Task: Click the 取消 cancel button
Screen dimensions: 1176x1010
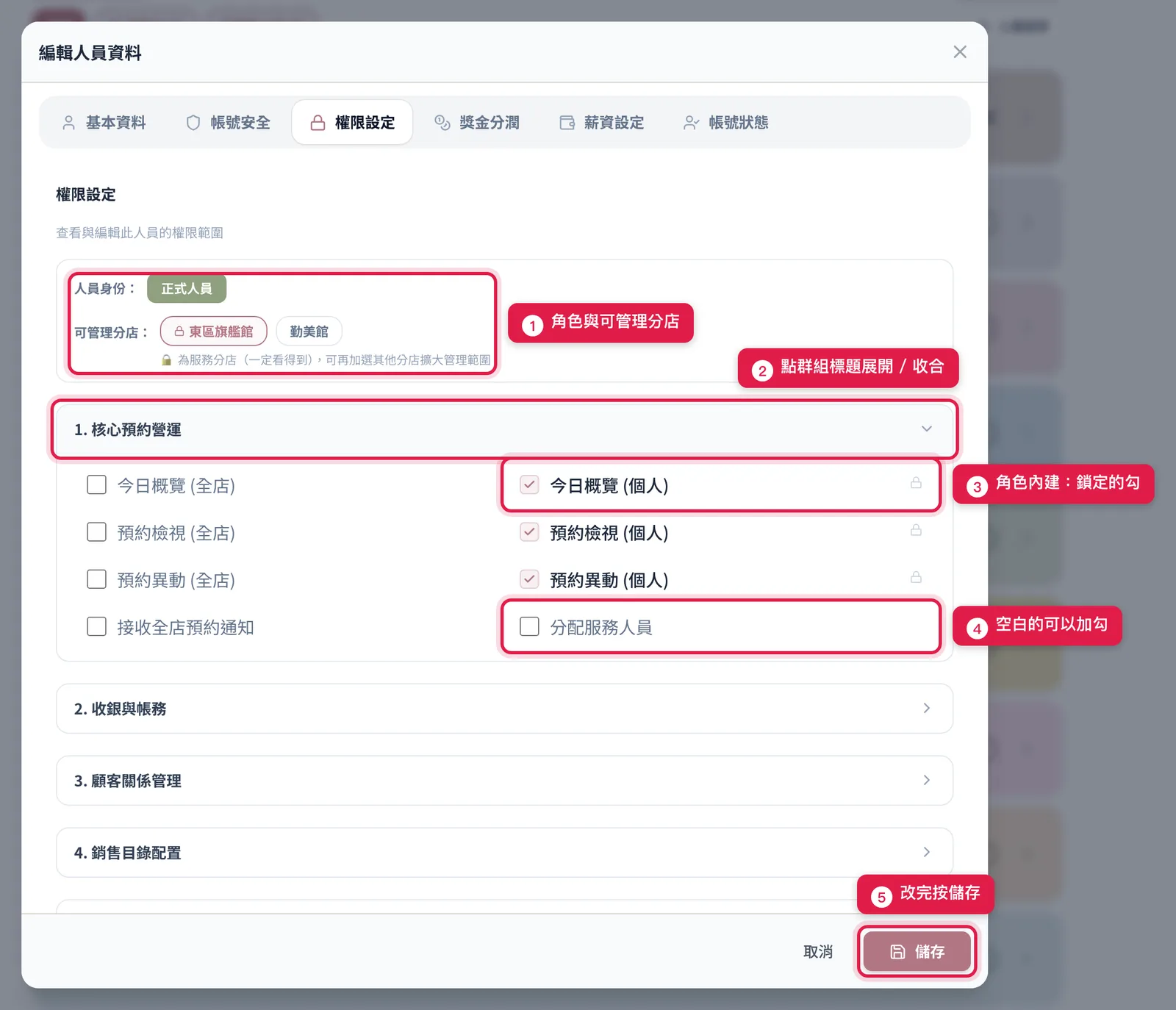Action: 818,952
